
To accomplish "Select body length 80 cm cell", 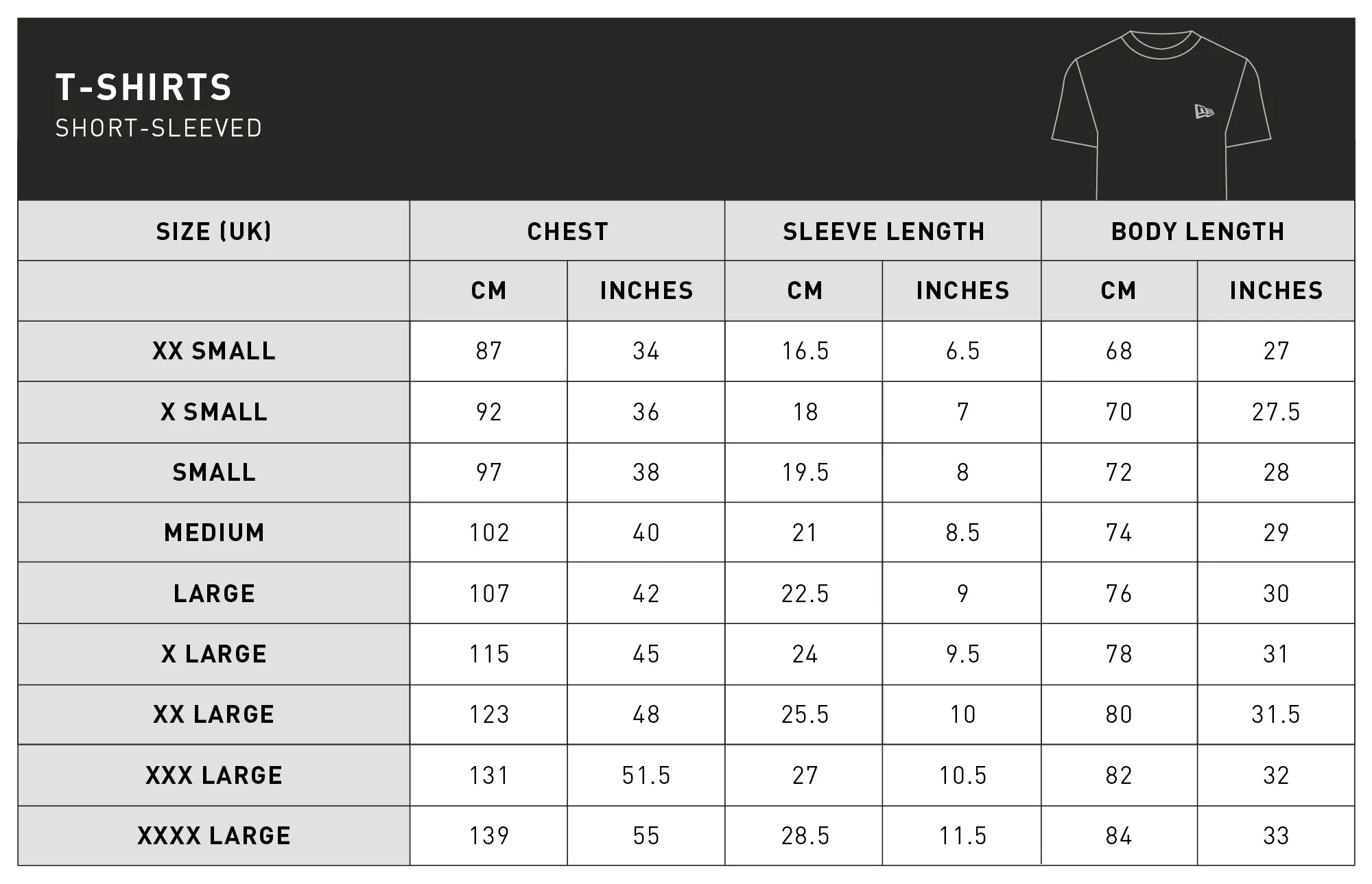I will (1119, 714).
